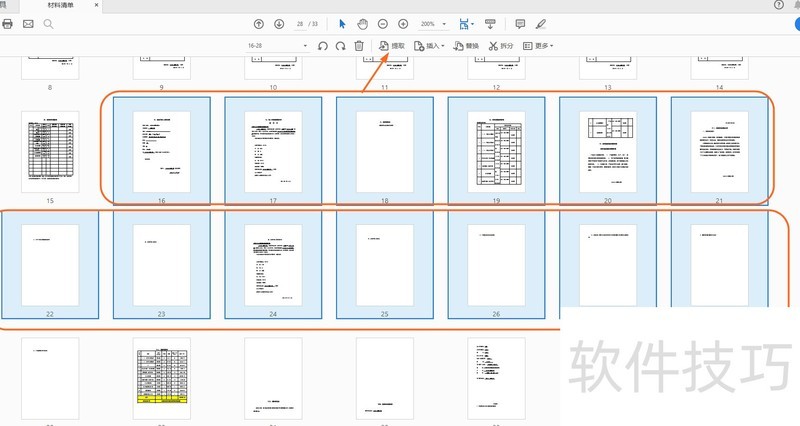The height and width of the screenshot is (426, 800).
Task: Activate the hand pan tool
Action: coord(362,23)
